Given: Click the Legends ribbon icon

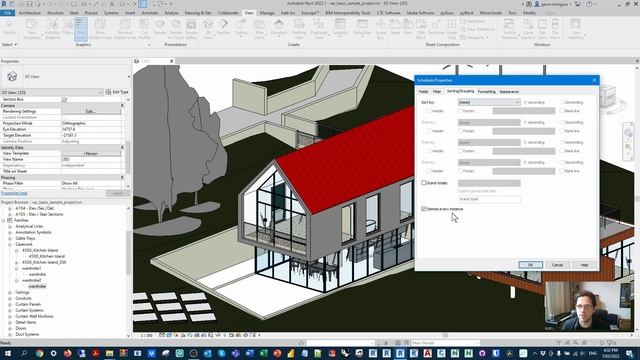Looking at the screenshot, I should pos(340,28).
